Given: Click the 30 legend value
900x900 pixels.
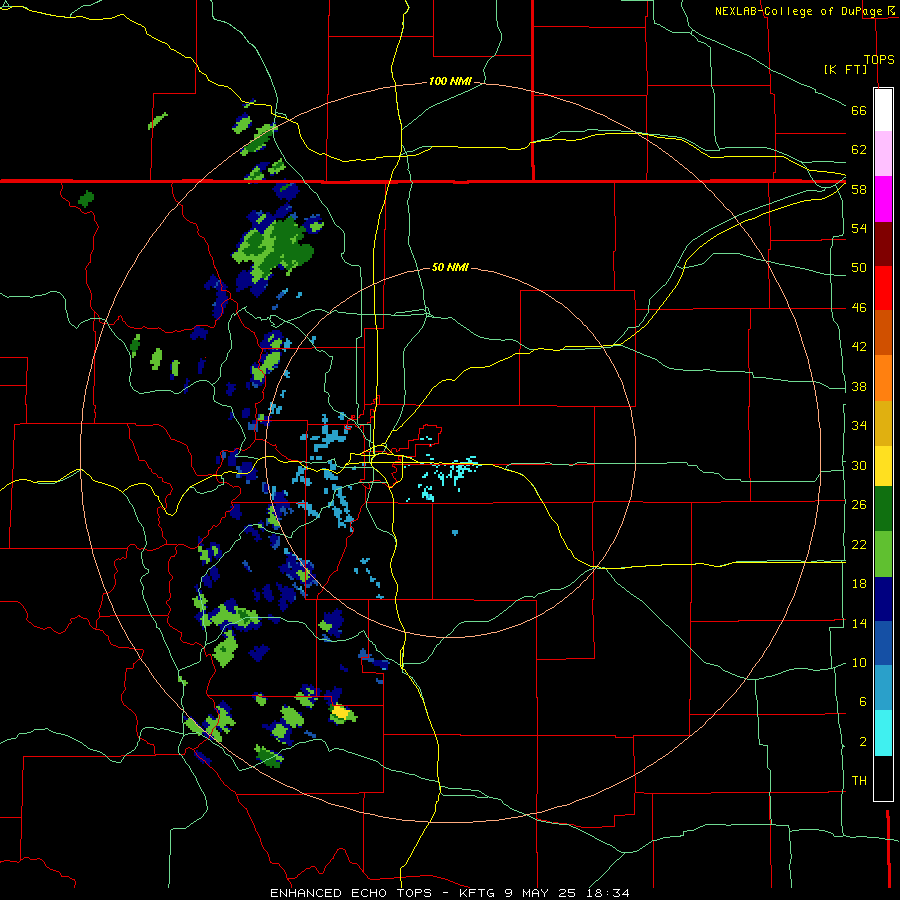Looking at the screenshot, I should (859, 465).
